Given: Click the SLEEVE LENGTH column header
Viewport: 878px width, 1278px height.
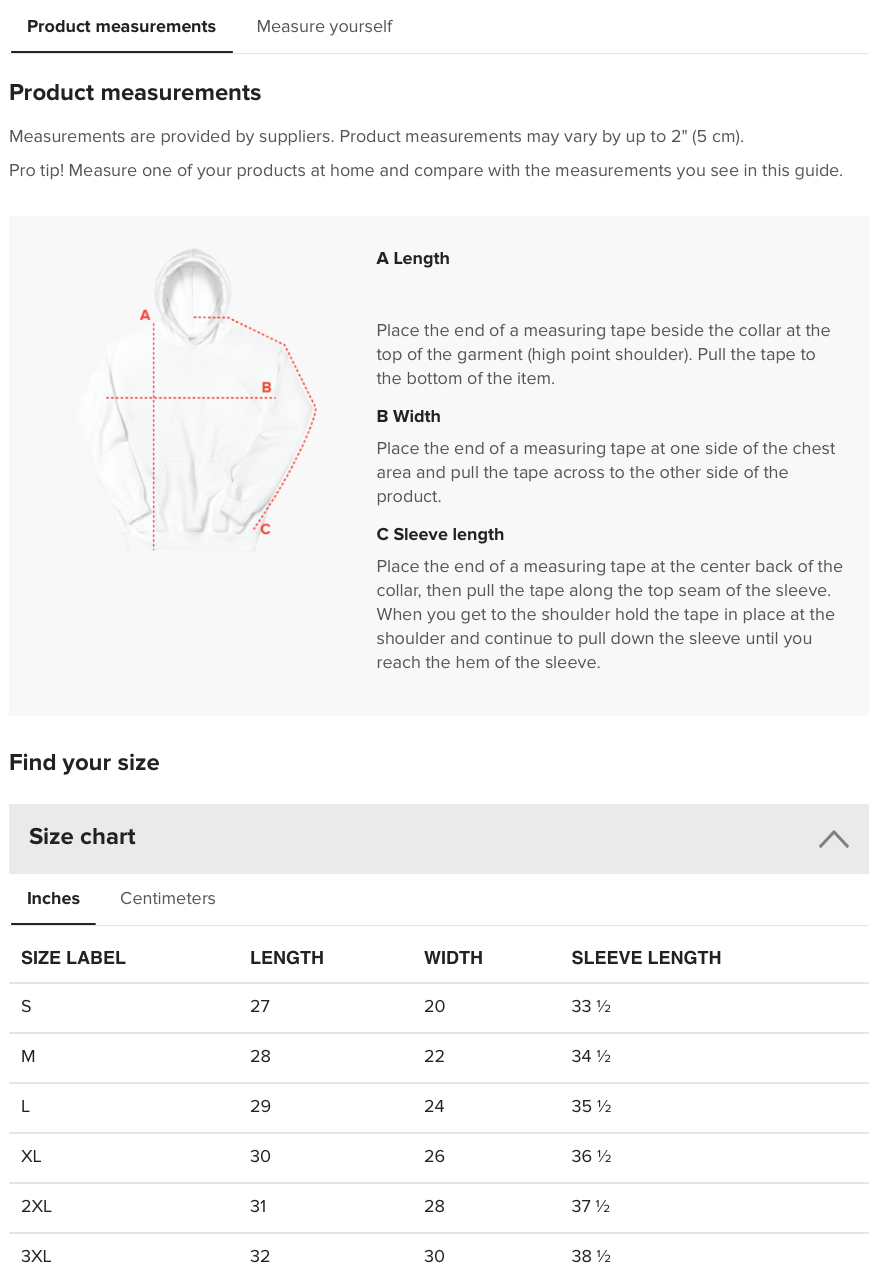Looking at the screenshot, I should (x=646, y=958).
